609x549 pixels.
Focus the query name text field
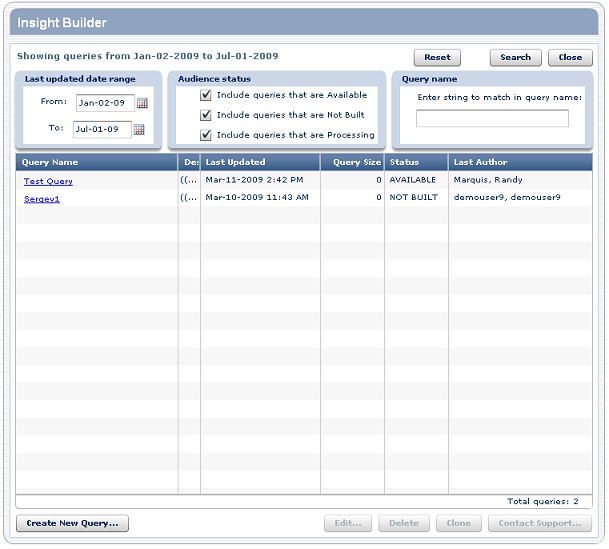point(492,119)
